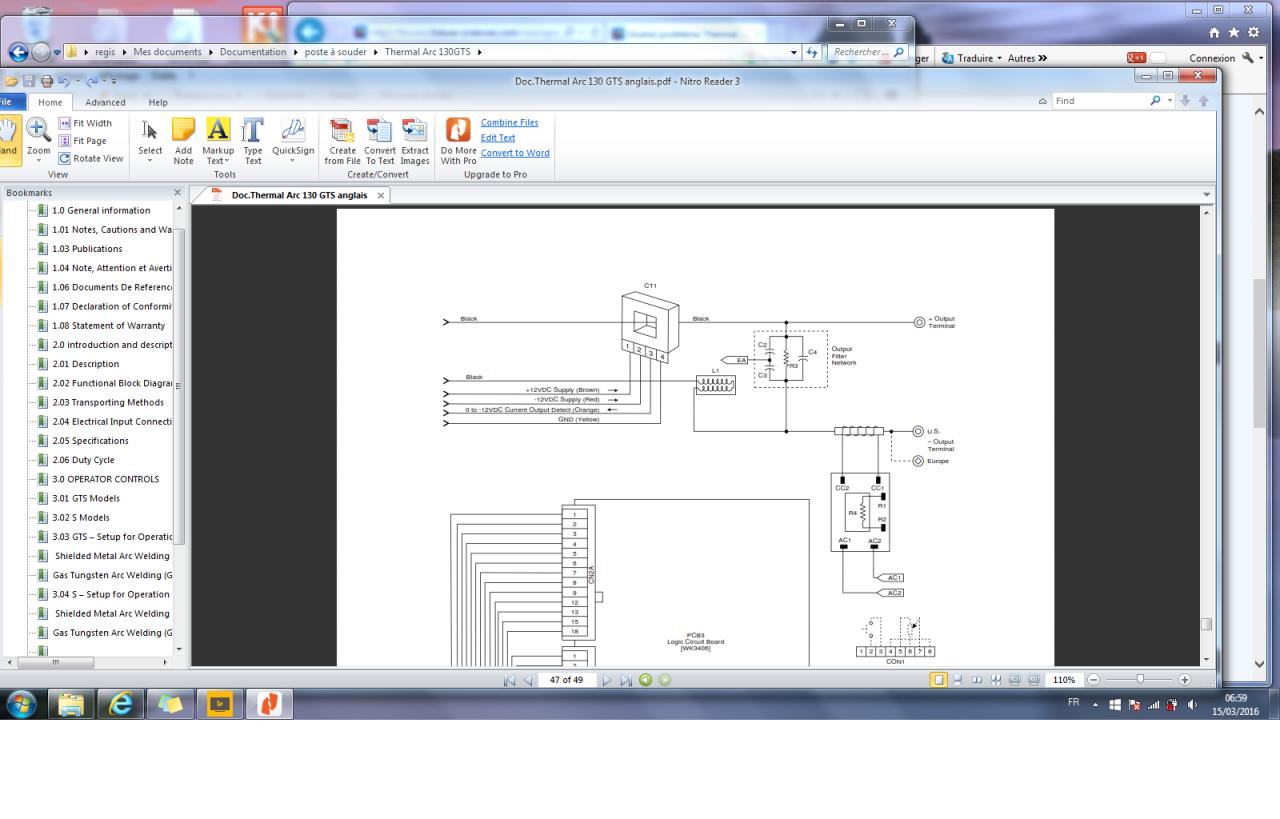This screenshot has height=819, width=1280.
Task: Click the Fit Width icon
Action: tap(65, 124)
